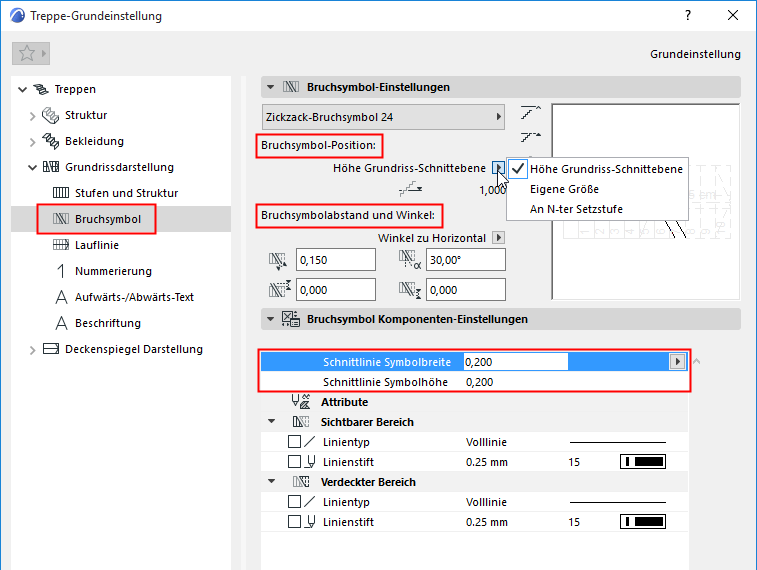Viewport: 757px width, 570px height.
Task: Choose Eigene Größe menu option
Action: point(598,189)
